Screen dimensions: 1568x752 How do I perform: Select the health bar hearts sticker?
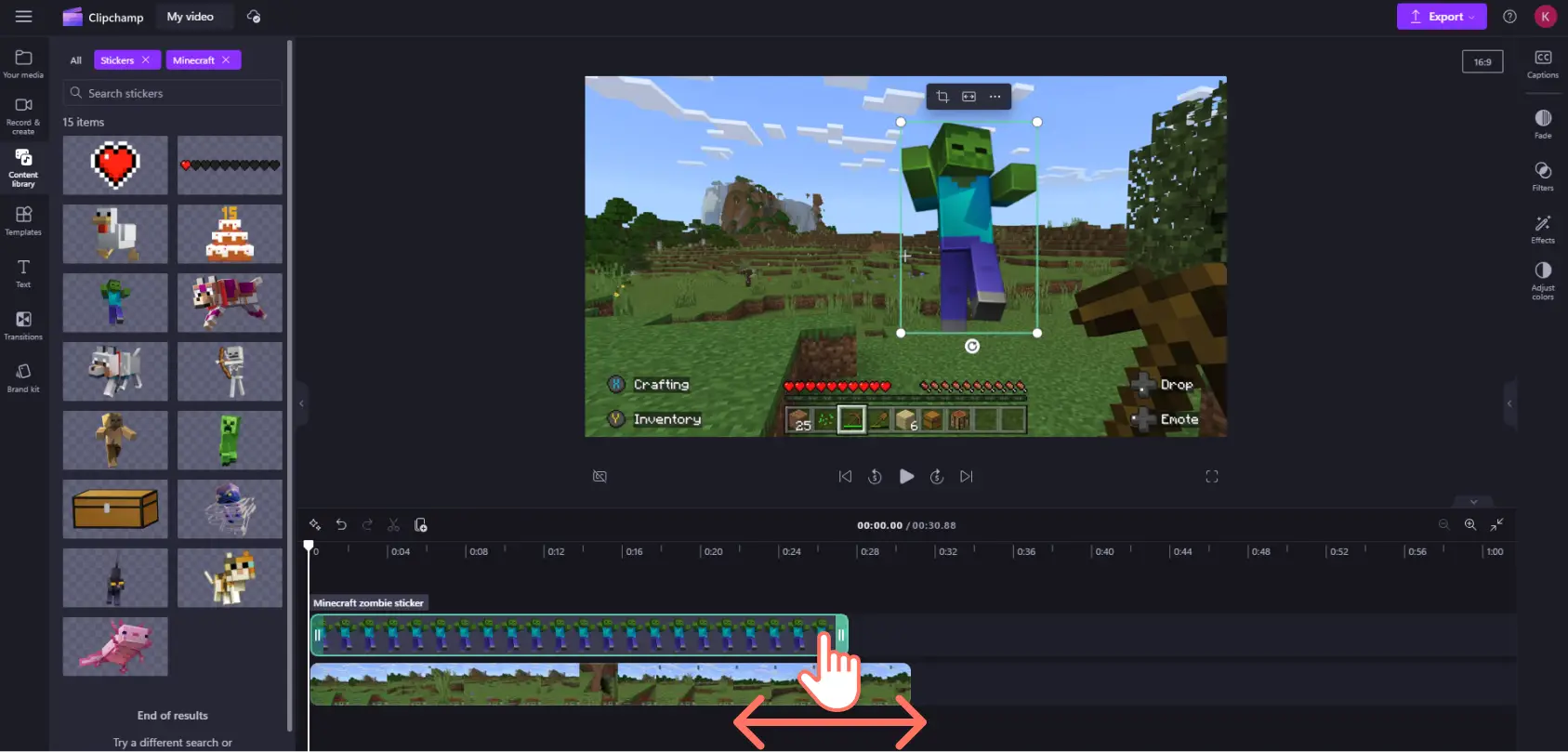coord(230,165)
